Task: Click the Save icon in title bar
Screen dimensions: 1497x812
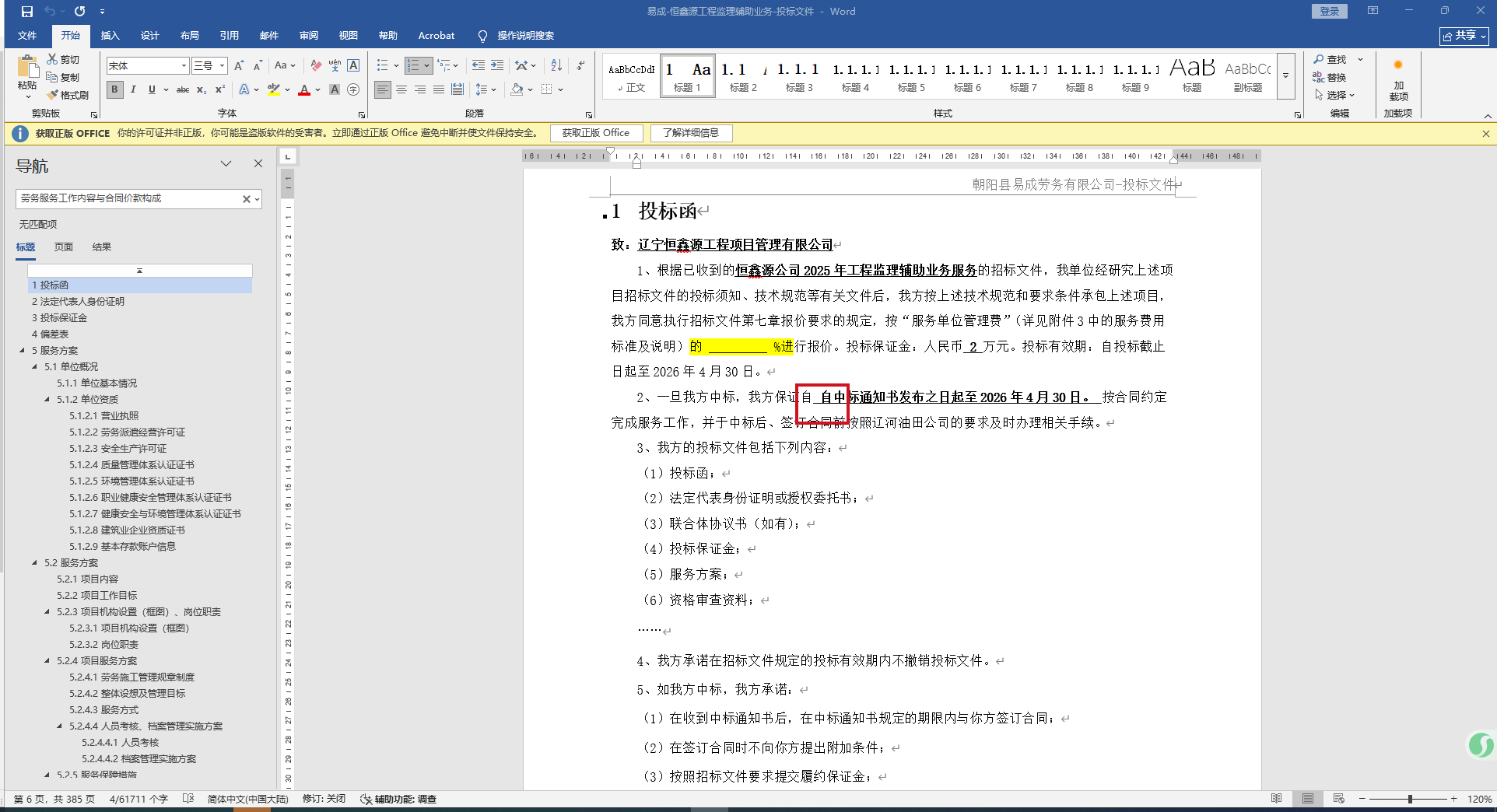Action: click(x=27, y=12)
